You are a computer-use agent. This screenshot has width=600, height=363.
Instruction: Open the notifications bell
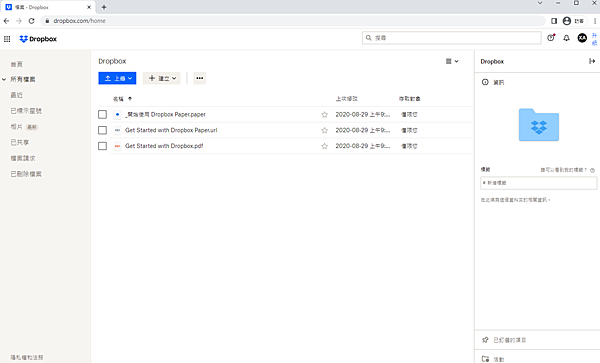(x=566, y=38)
